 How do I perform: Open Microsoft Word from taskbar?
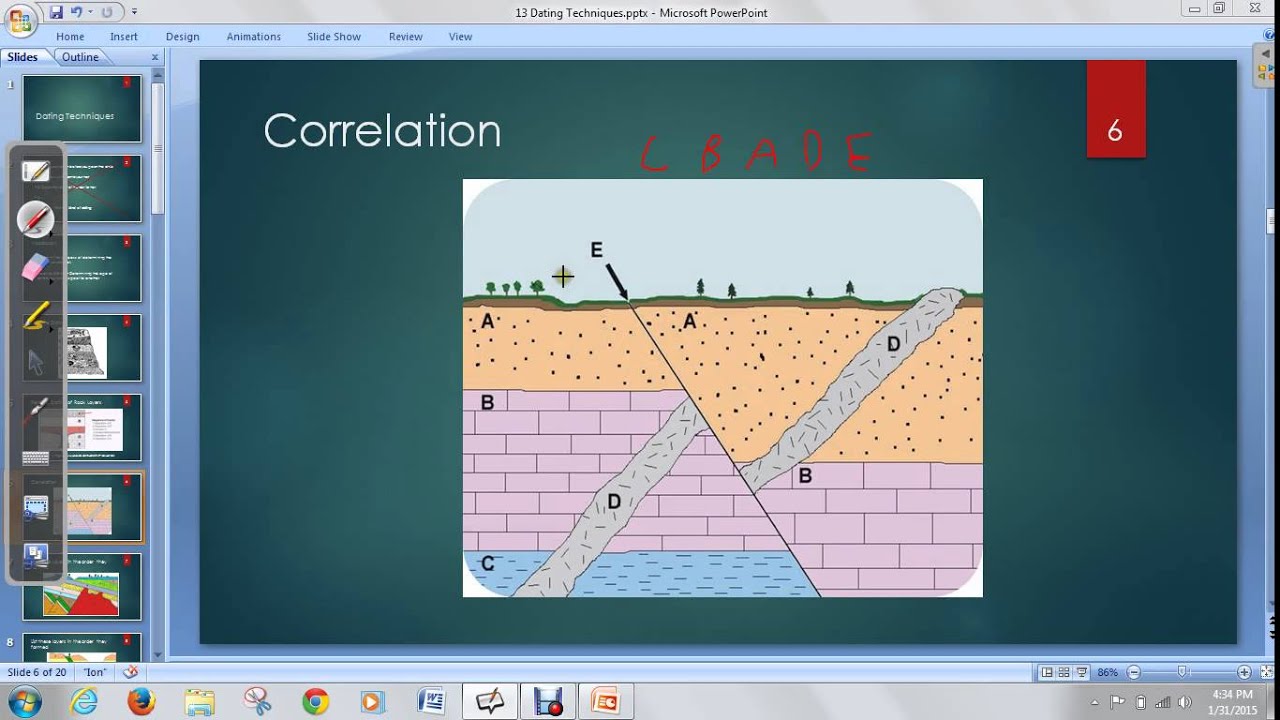pos(431,702)
